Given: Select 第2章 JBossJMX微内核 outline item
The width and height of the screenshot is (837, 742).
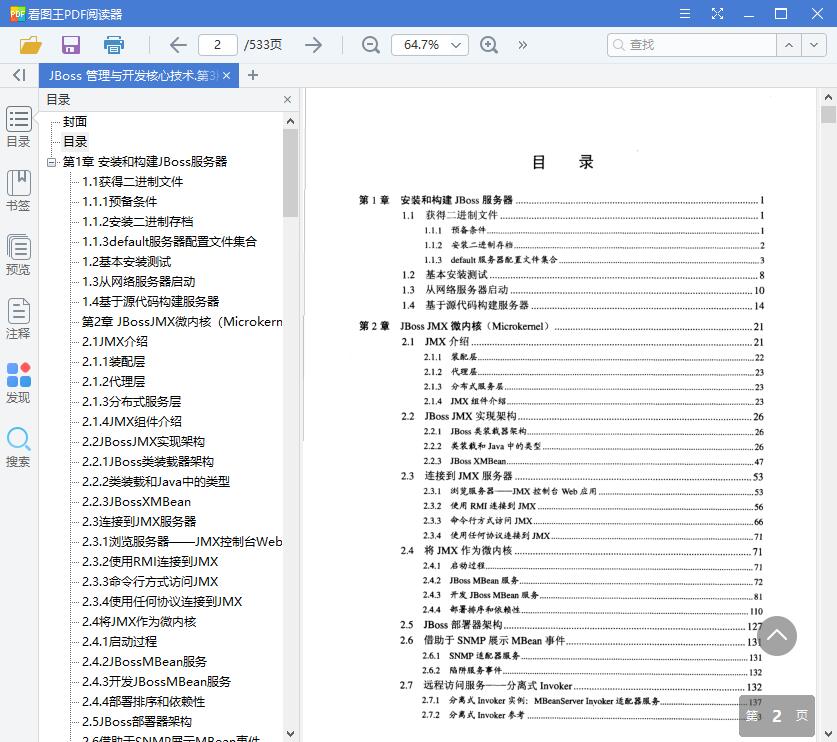Looking at the screenshot, I should click(181, 322).
